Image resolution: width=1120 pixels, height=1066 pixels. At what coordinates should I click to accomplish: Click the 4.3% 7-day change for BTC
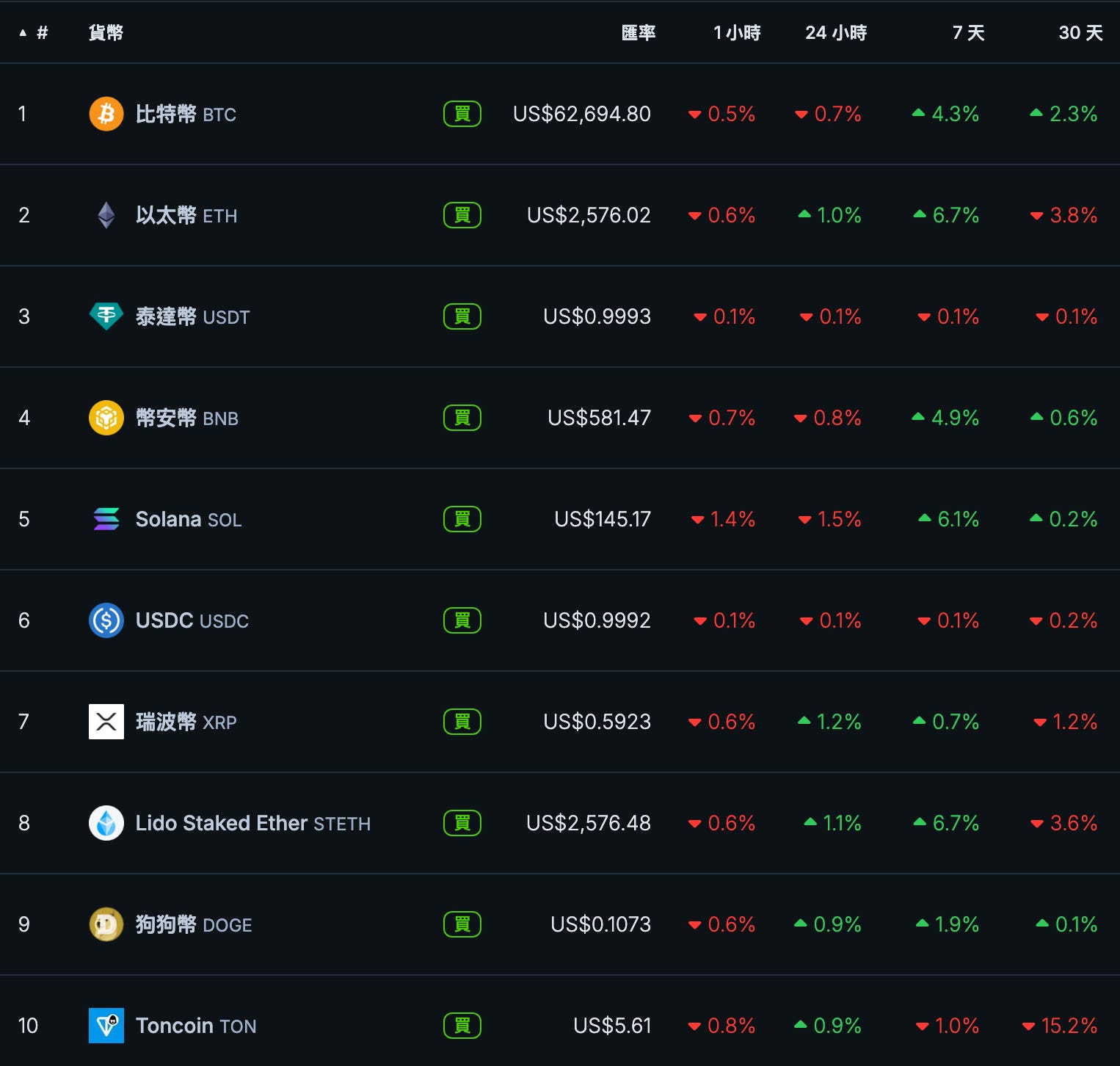(945, 114)
